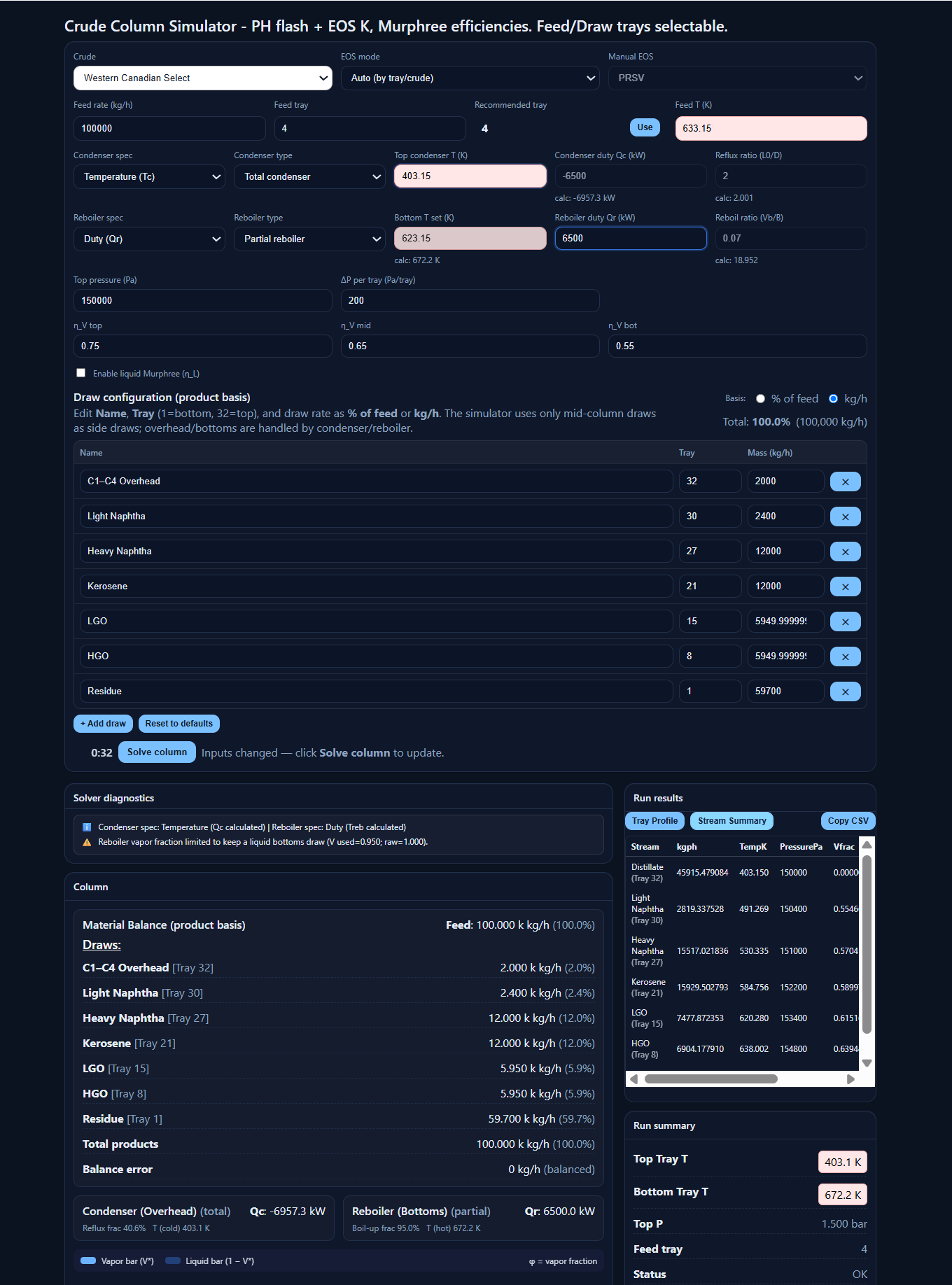Click results table scroll left arrow
This screenshot has height=1285, width=952.
(633, 1079)
